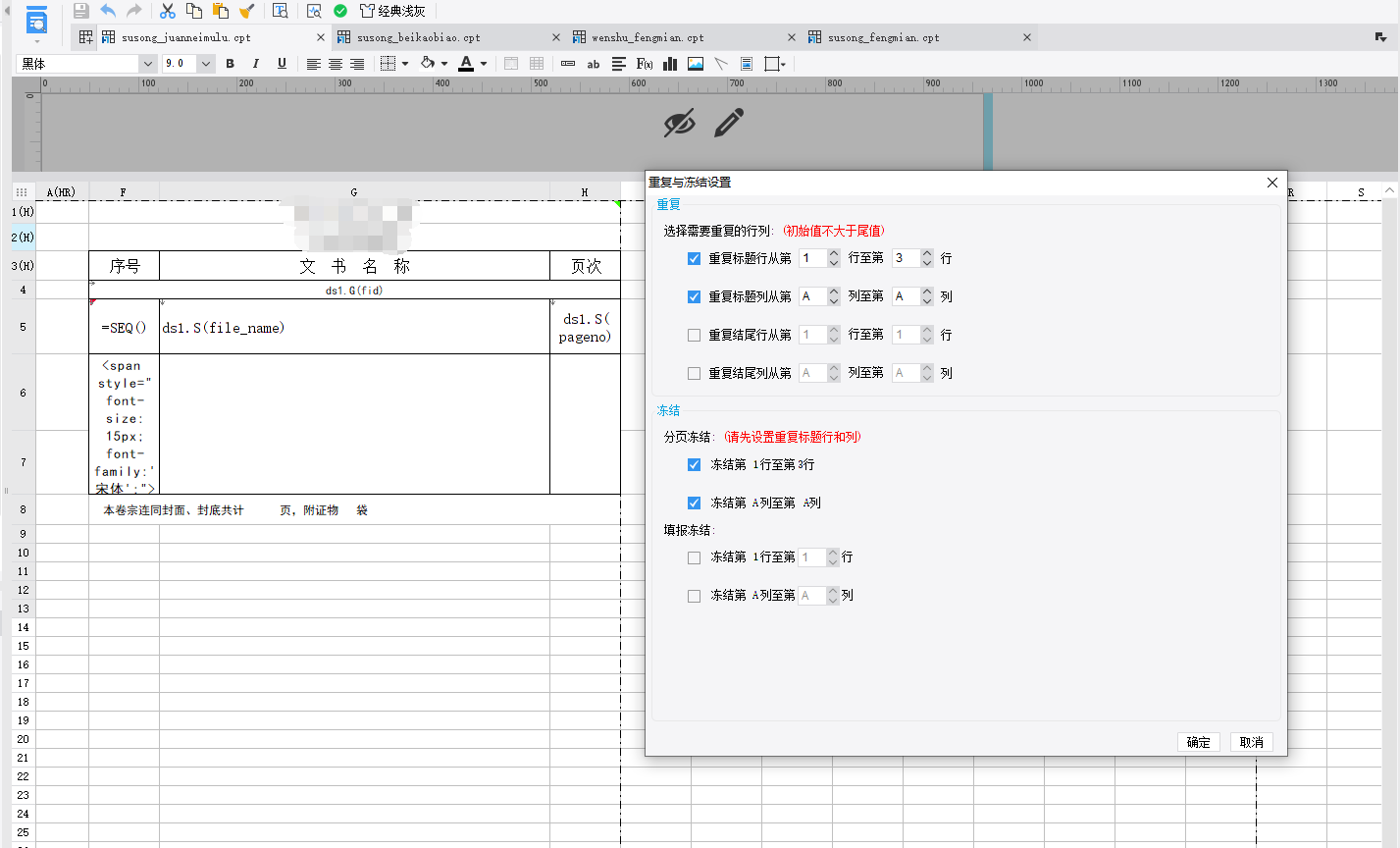Screen dimensions: 1400x848
Task: Toggle underline formatting
Action: click(282, 64)
